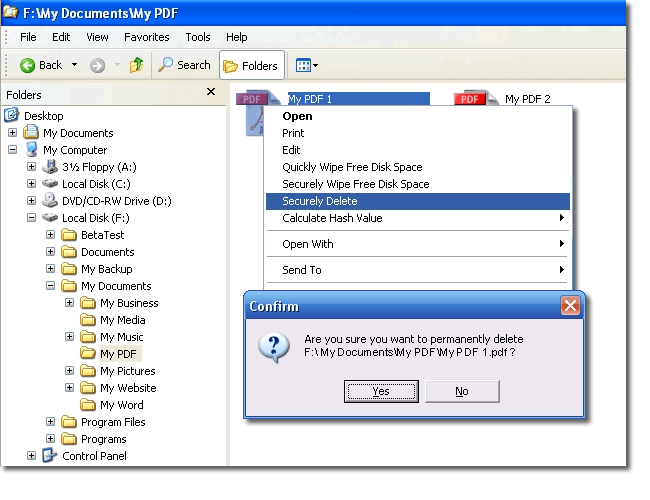Click the green Back arrow icon

pyautogui.click(x=27, y=65)
